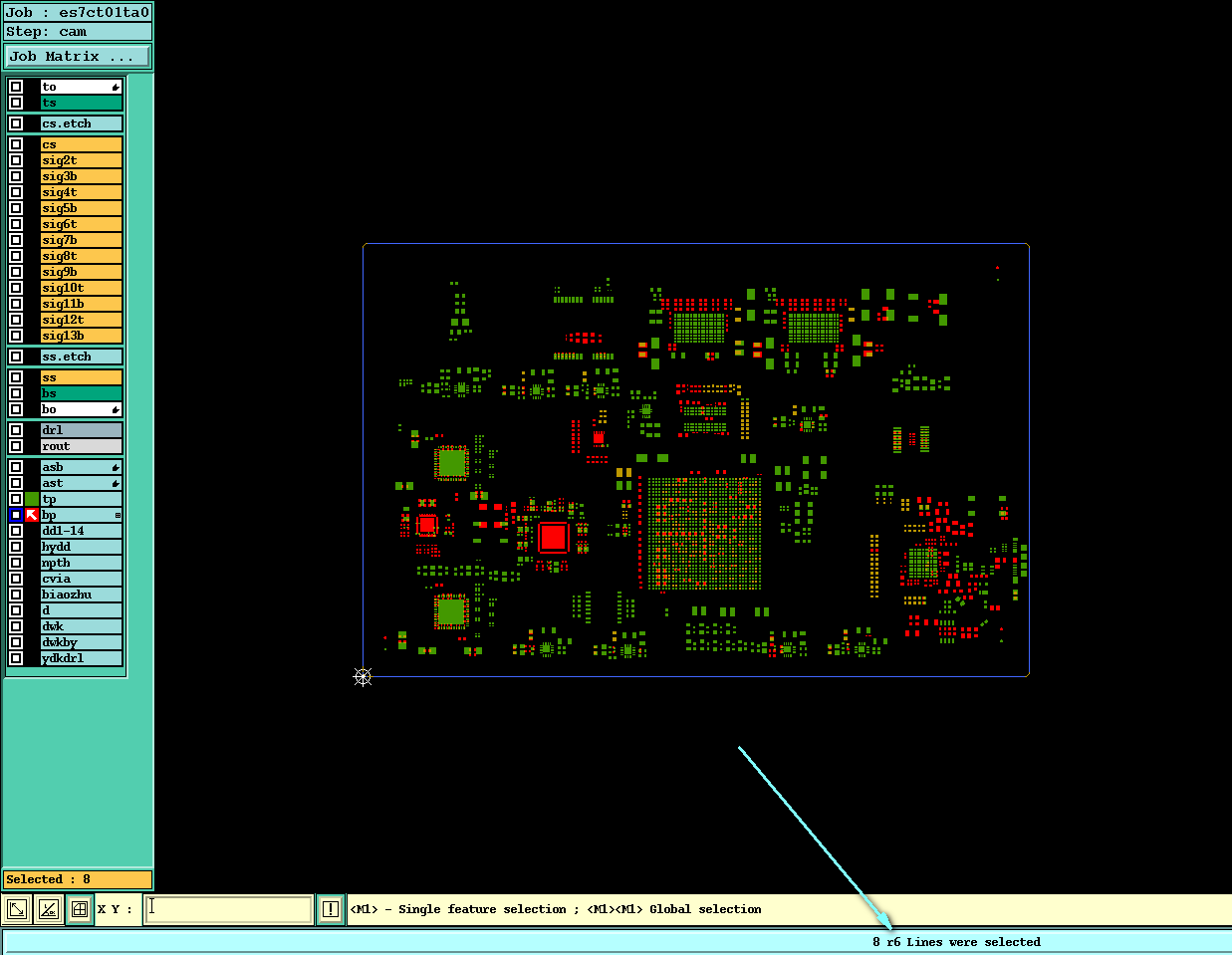This screenshot has height=955, width=1232.
Task: Click the '8 r6 Lines were selected' status message
Action: (x=956, y=942)
